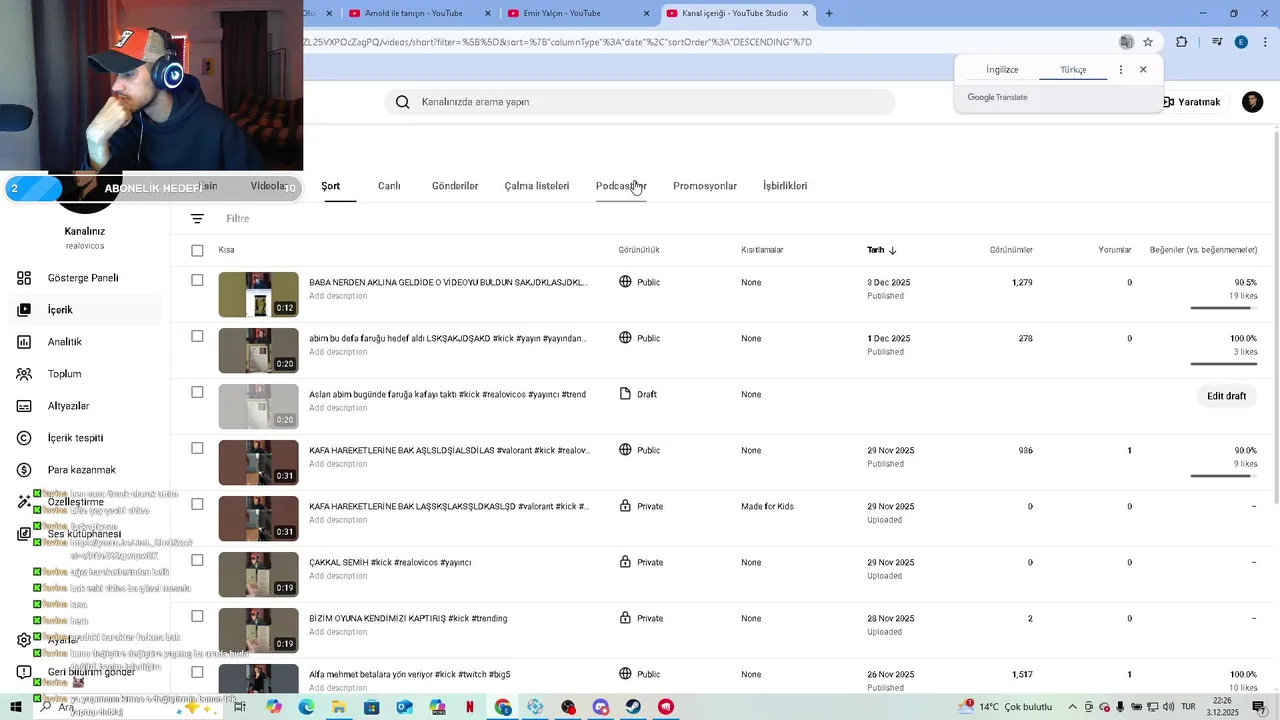This screenshot has width=1280, height=720.
Task: Open Netflix from the taskbar
Action: [x=470, y=707]
